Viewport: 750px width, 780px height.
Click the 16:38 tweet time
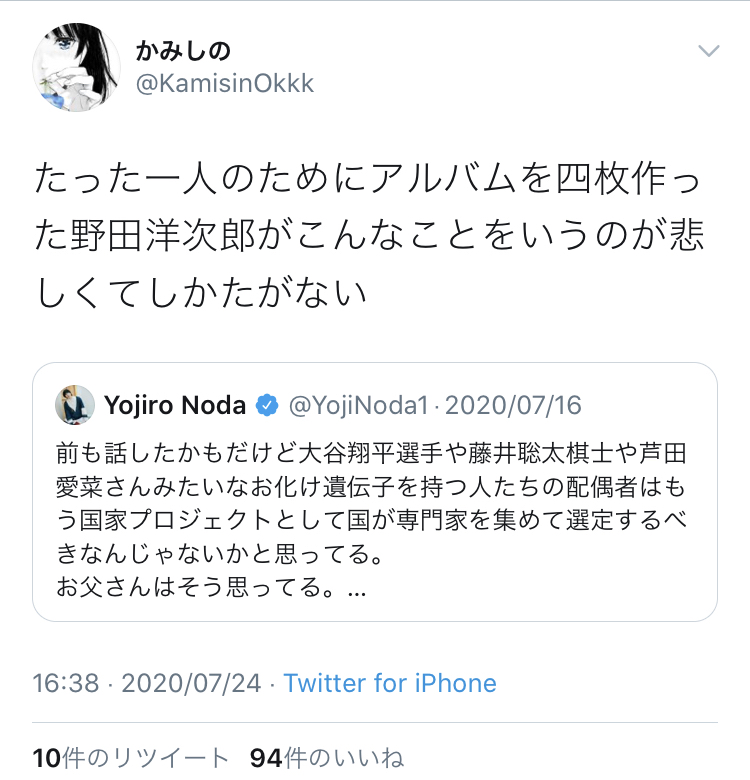click(x=66, y=683)
